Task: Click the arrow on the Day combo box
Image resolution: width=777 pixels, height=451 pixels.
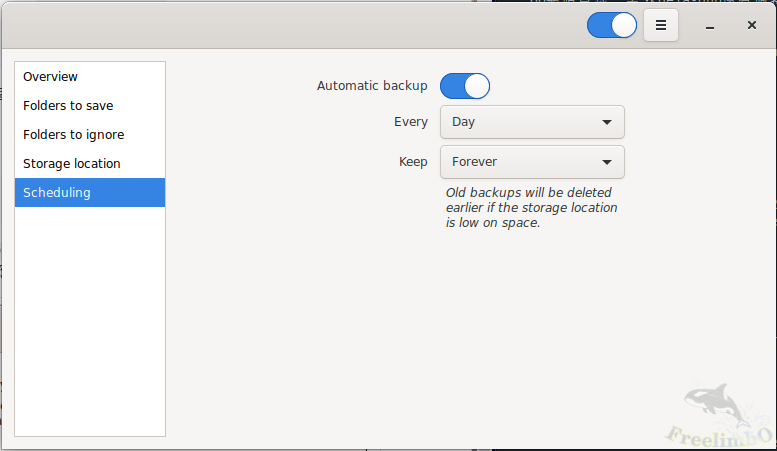Action: (607, 123)
